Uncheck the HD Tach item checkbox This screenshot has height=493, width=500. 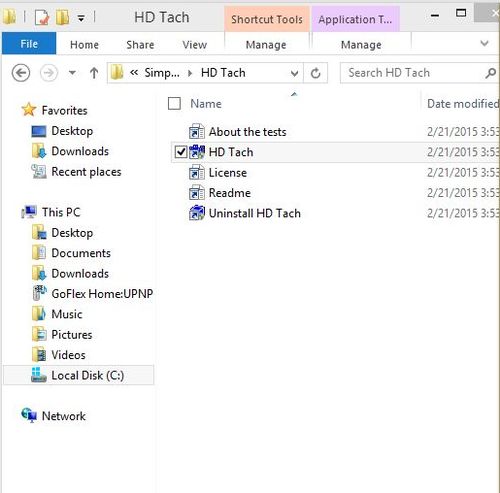click(181, 152)
